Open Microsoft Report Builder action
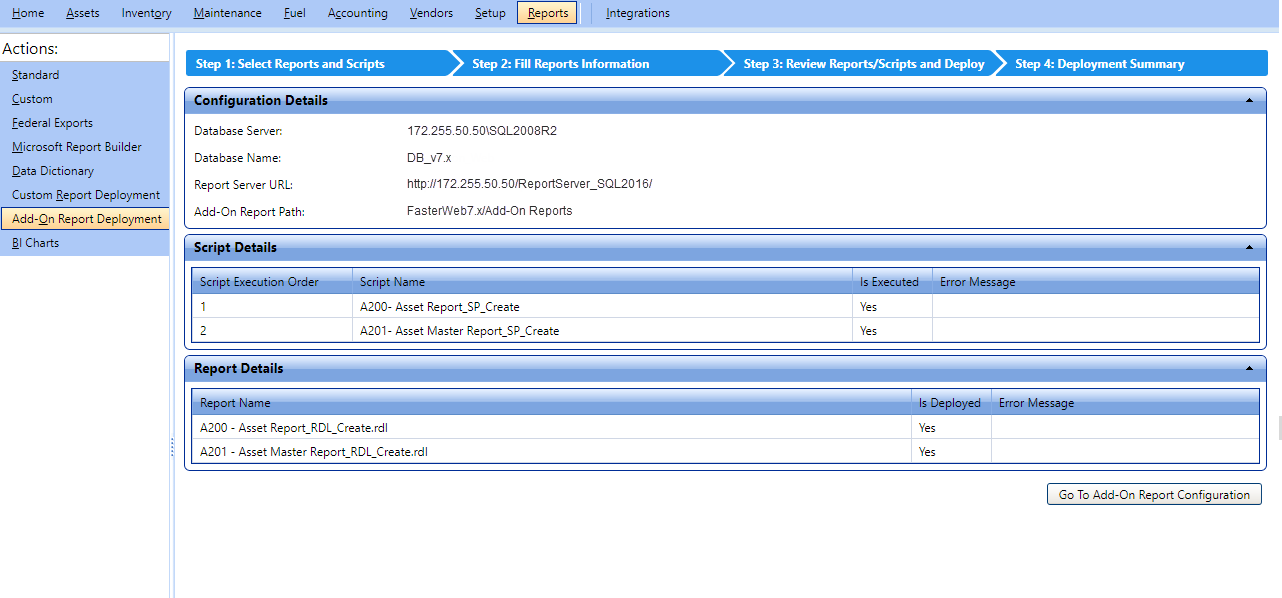This screenshot has height=598, width=1282. point(77,147)
